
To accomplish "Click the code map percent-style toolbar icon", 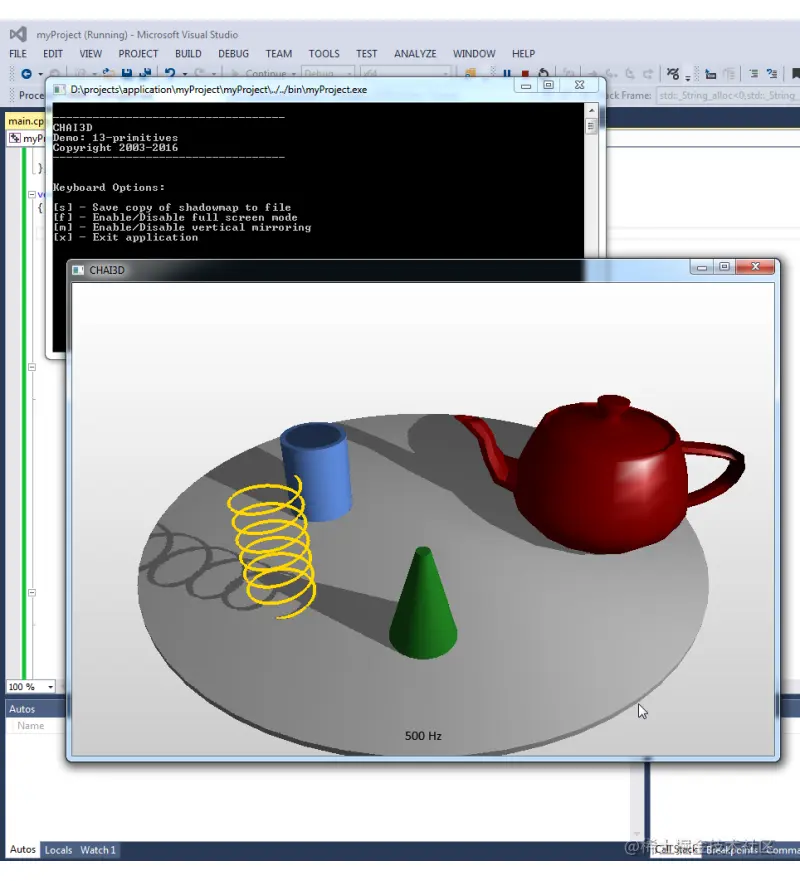I will coord(672,74).
